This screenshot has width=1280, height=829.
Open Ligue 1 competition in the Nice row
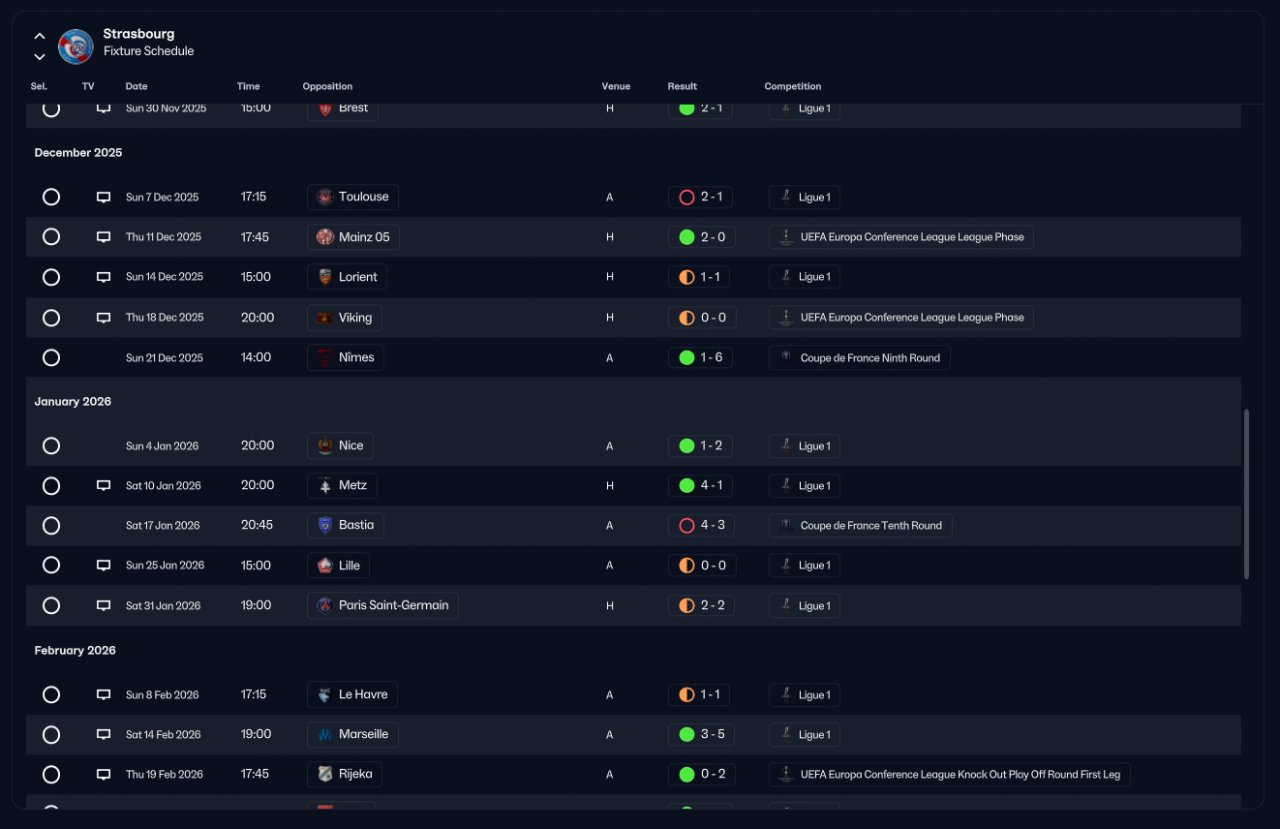804,446
